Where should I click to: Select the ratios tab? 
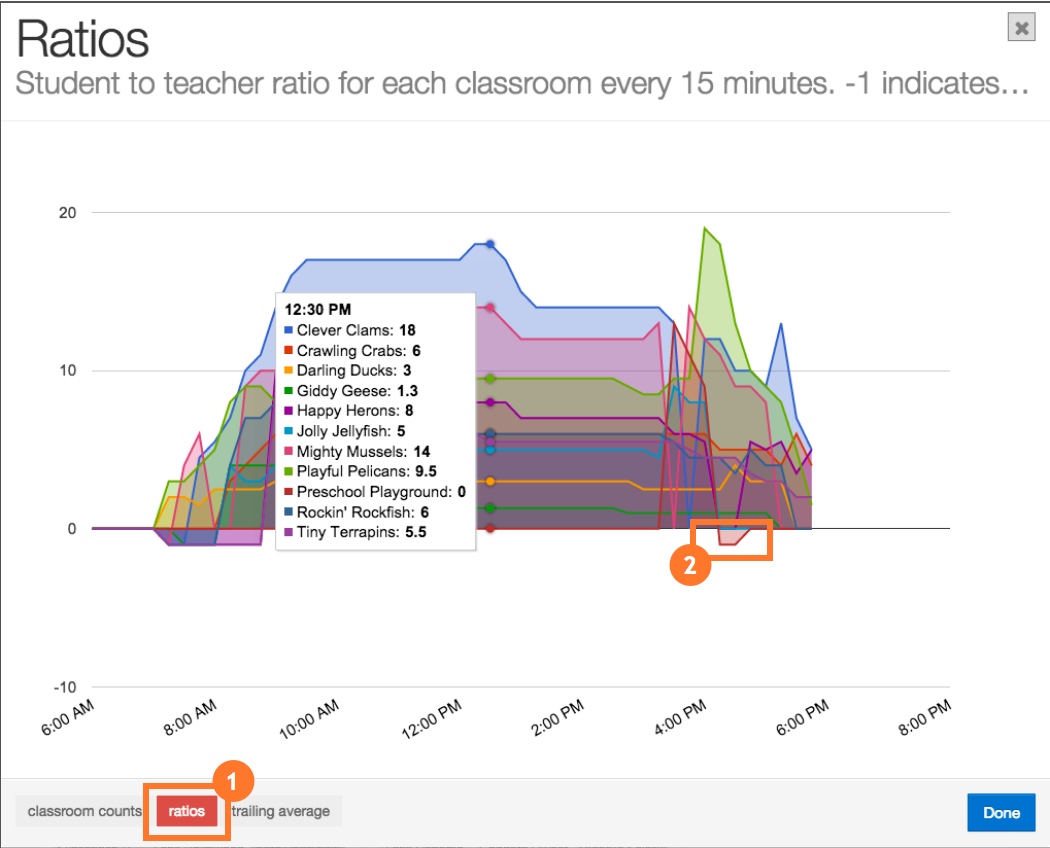click(187, 811)
